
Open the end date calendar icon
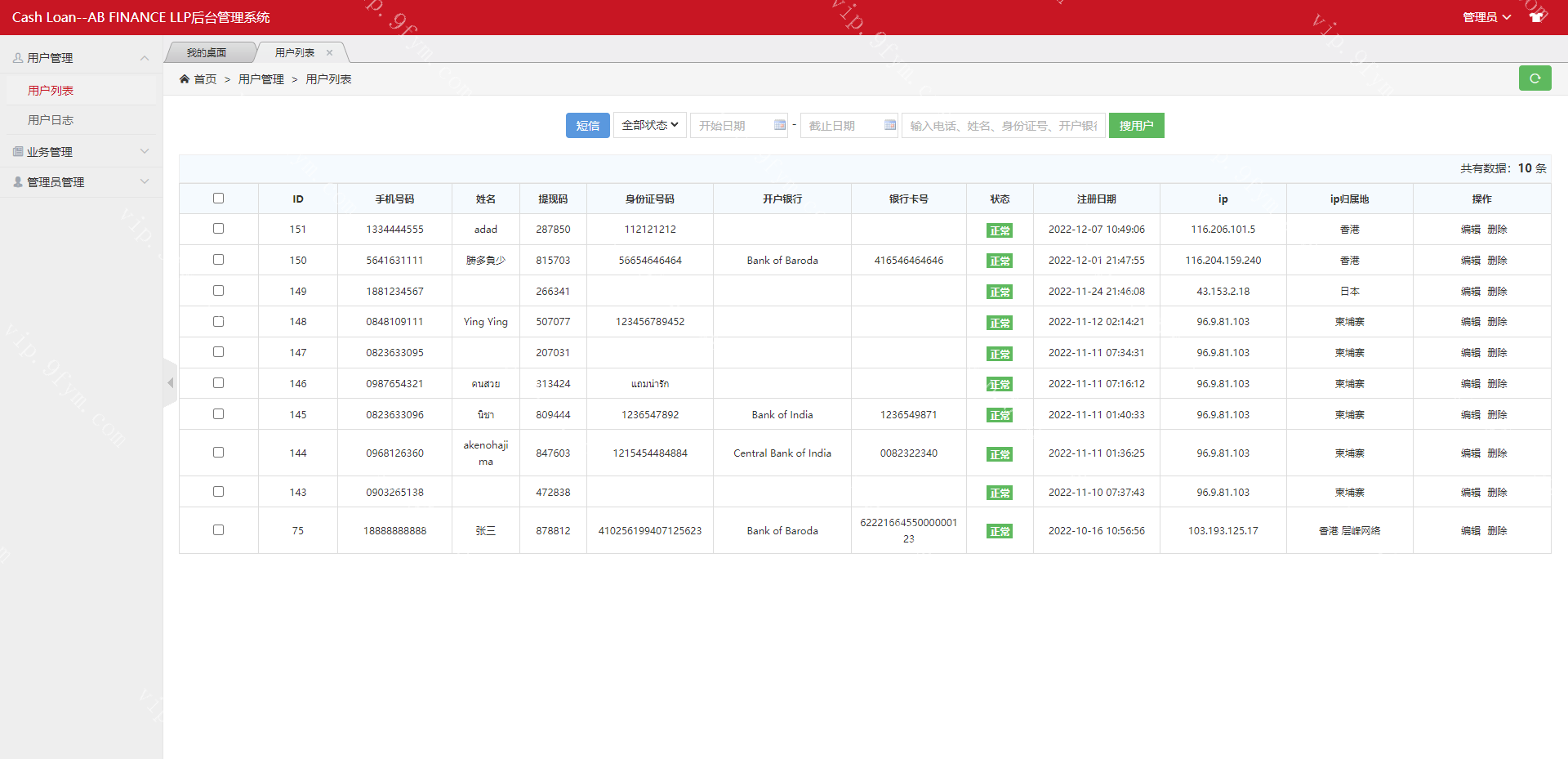coord(889,125)
